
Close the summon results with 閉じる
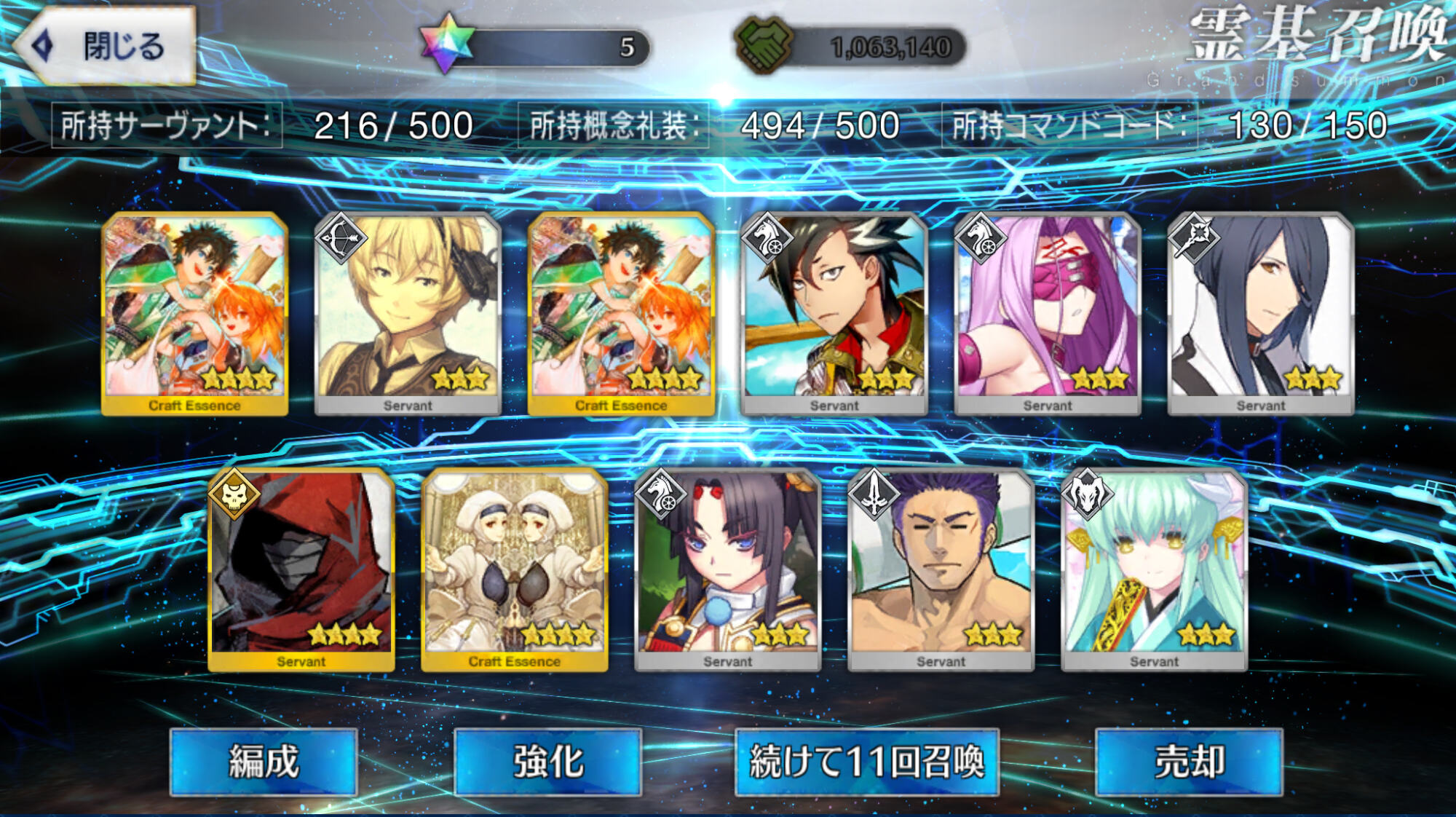coord(105,46)
